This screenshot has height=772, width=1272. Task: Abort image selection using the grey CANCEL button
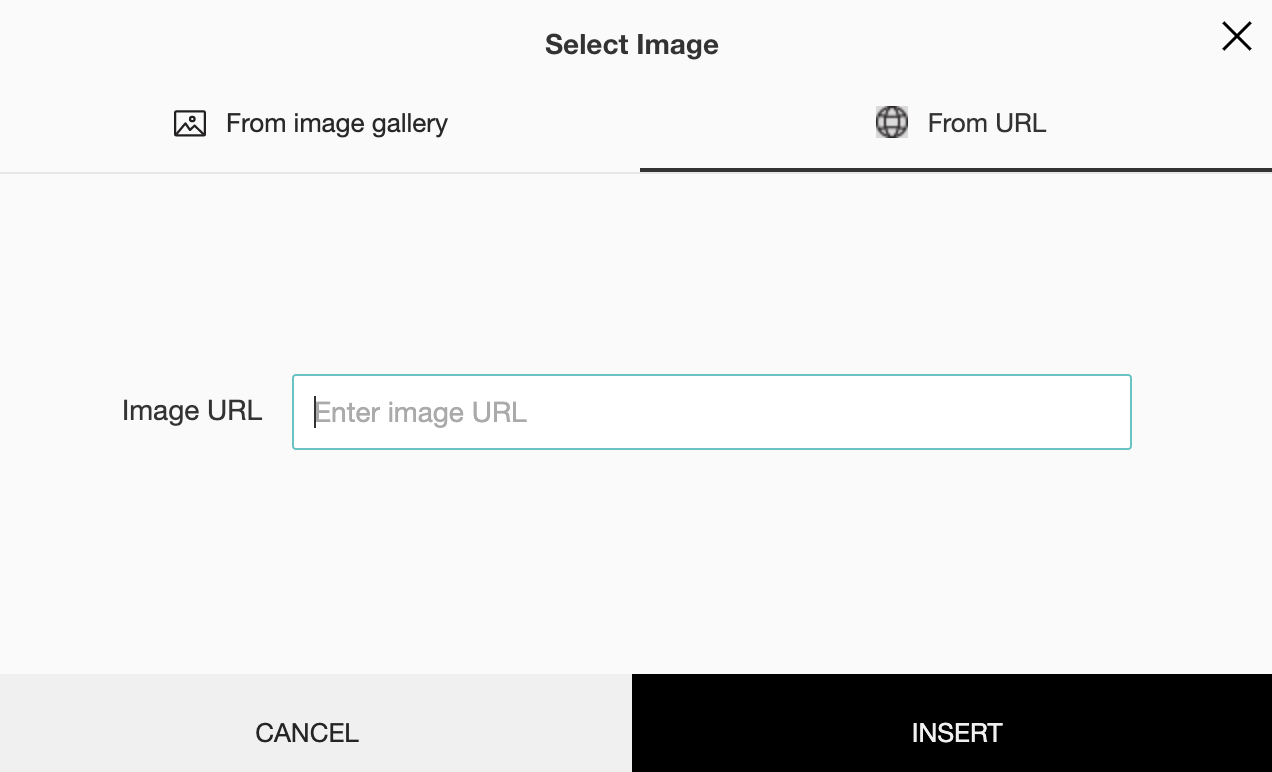[x=307, y=732]
